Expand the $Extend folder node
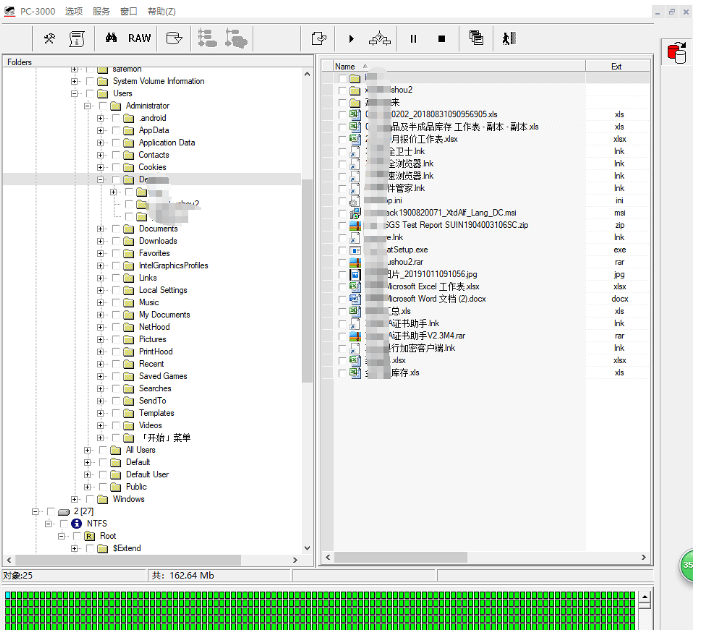Viewport: 701px width, 630px height. 74,548
